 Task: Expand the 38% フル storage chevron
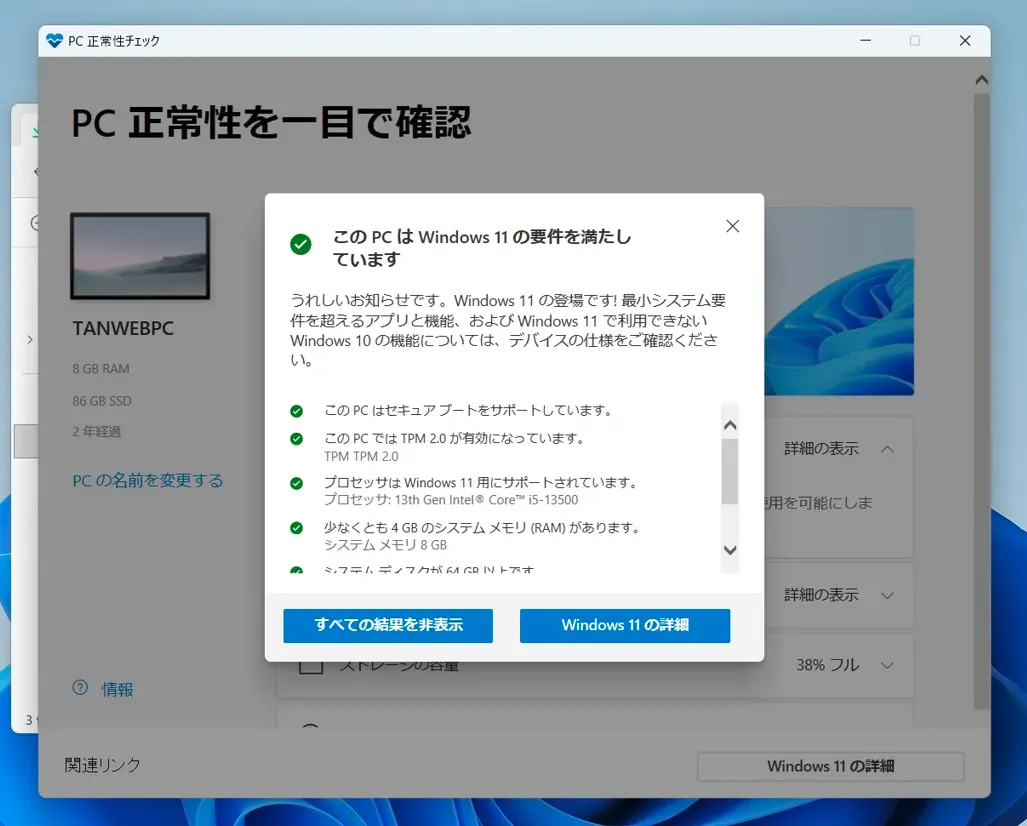[887, 665]
